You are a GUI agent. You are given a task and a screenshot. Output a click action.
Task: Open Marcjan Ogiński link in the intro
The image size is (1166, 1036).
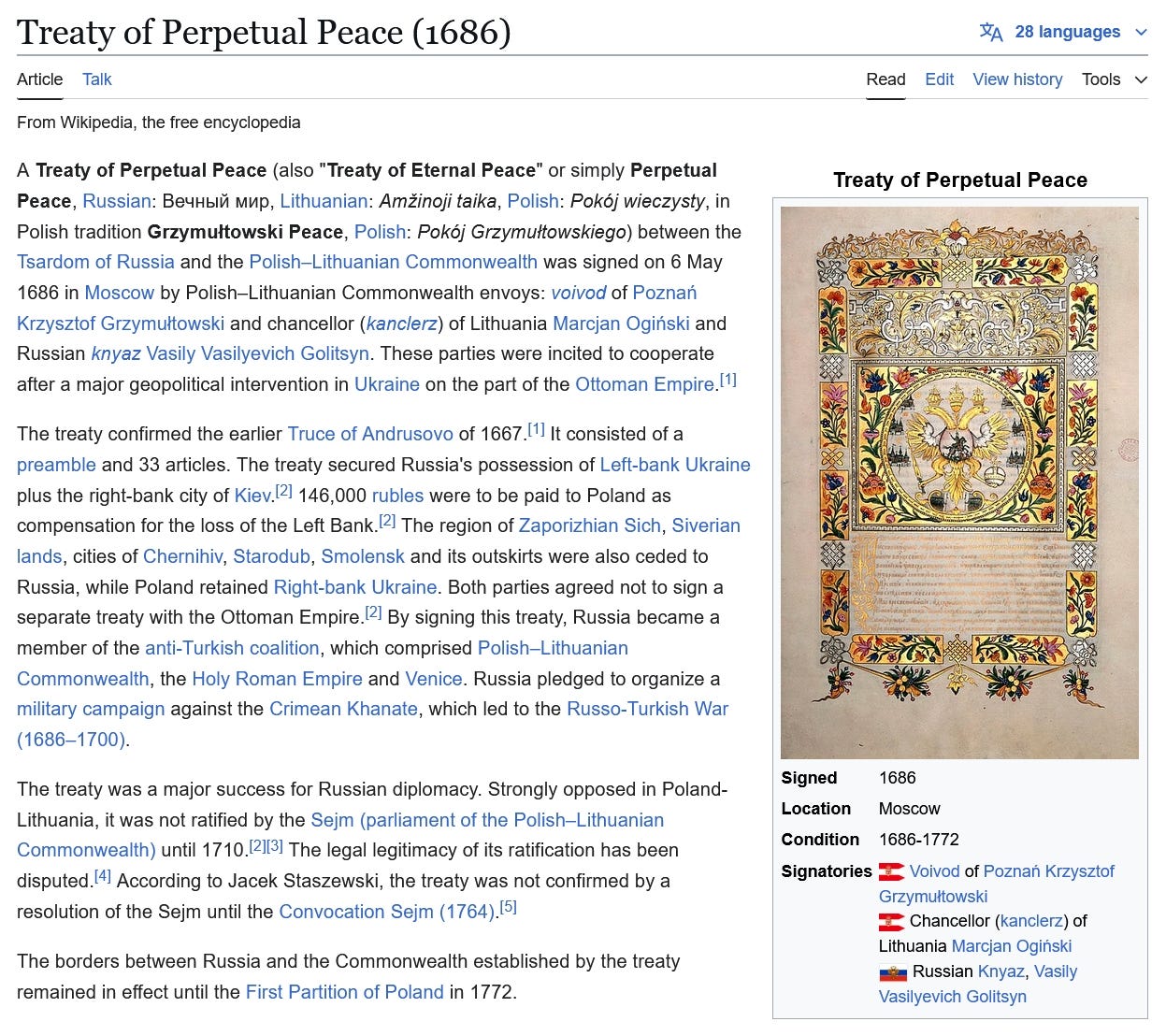[621, 324]
